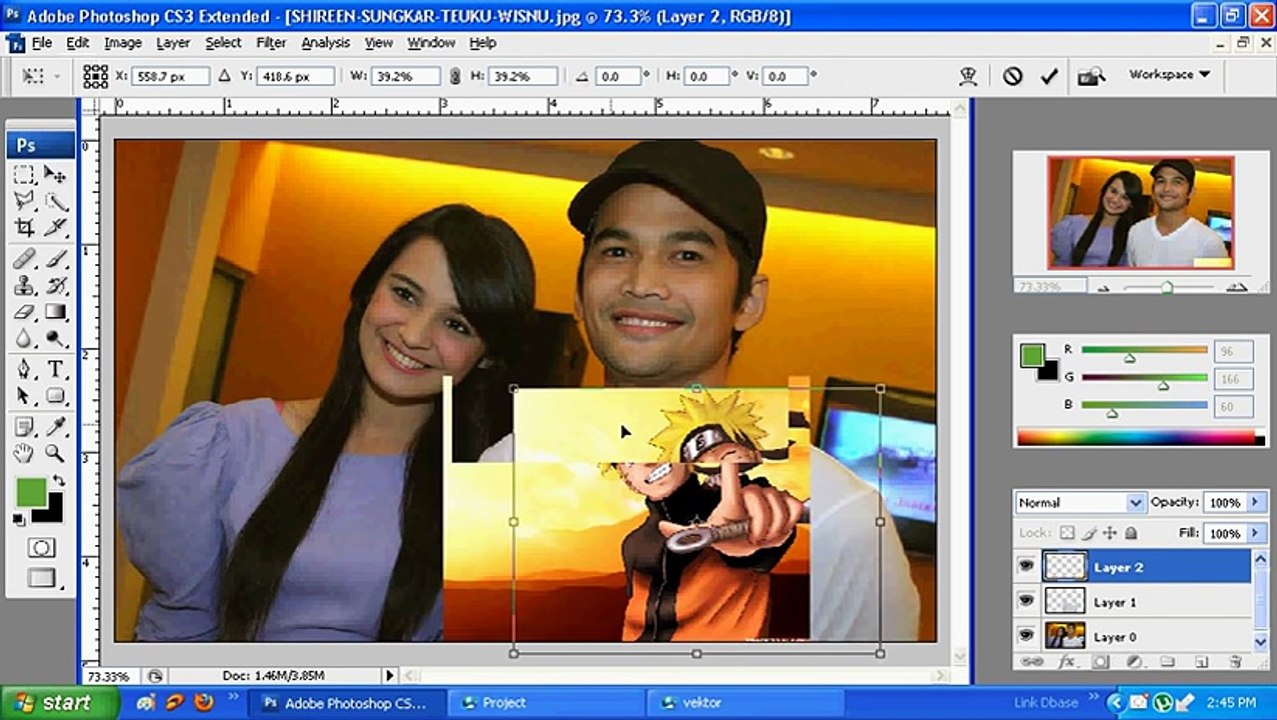The width and height of the screenshot is (1277, 720).
Task: Open the Window menu
Action: click(431, 43)
